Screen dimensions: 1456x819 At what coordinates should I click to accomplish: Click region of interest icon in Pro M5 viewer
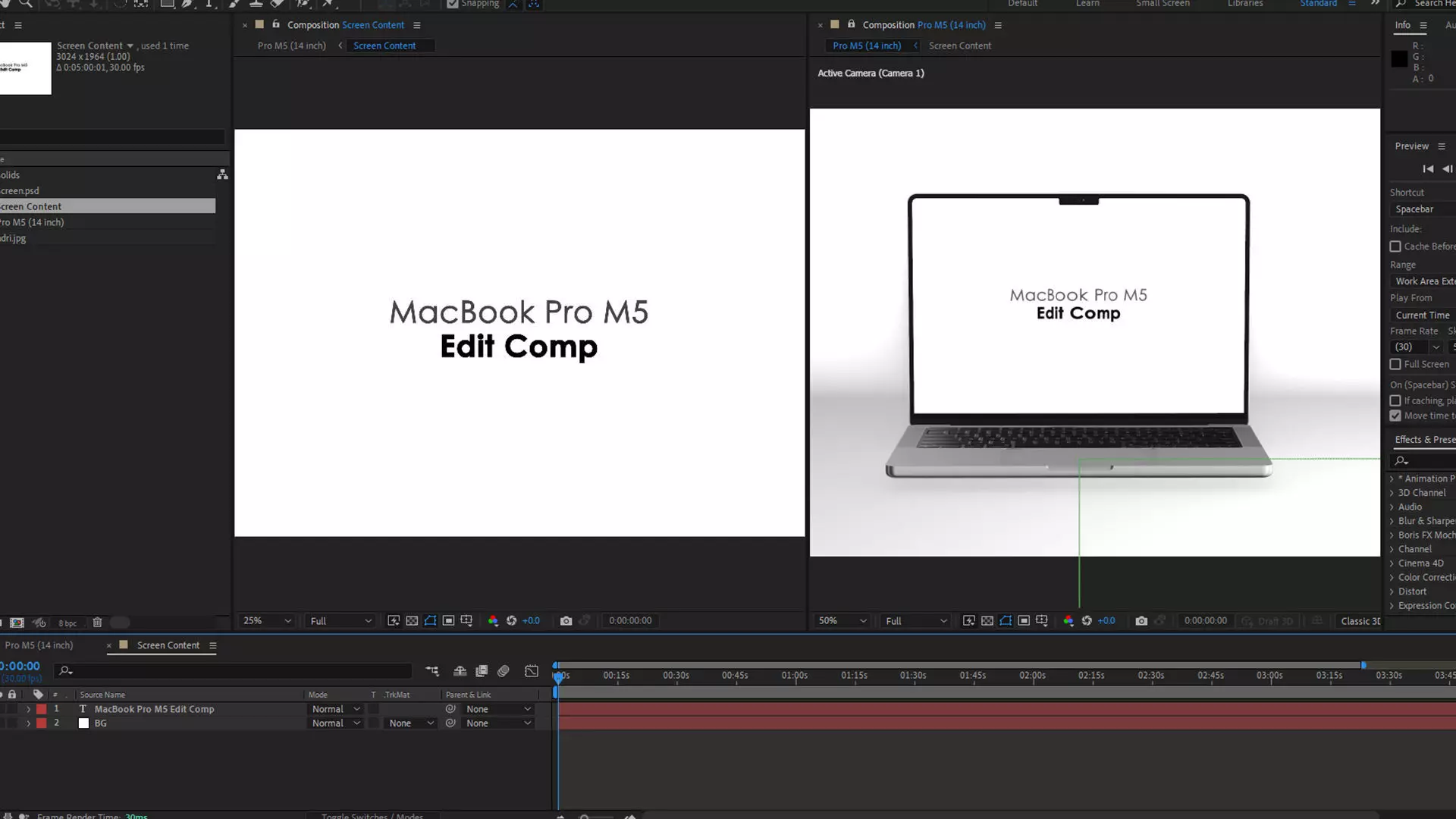point(1024,620)
